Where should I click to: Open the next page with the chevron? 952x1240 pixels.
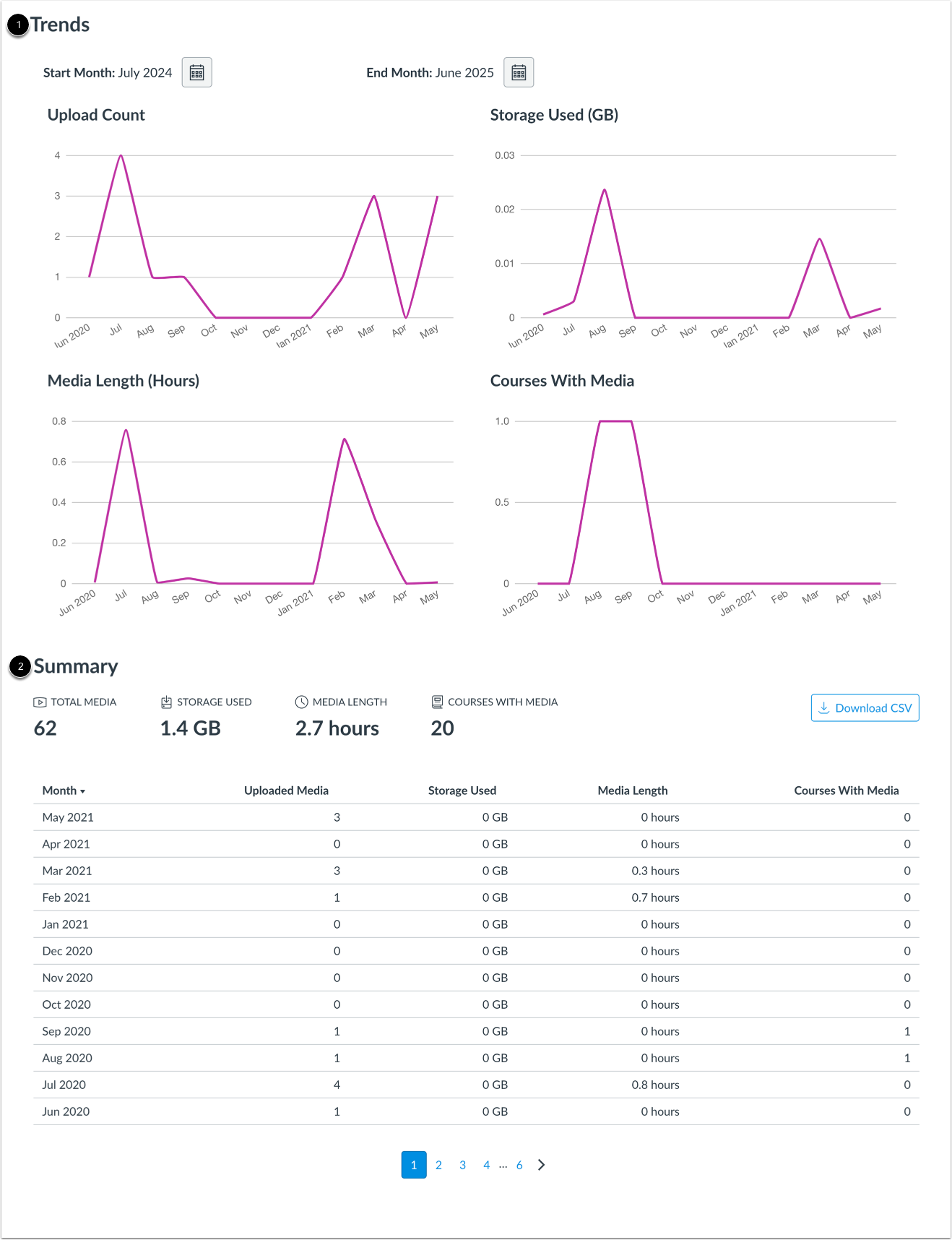point(542,1165)
